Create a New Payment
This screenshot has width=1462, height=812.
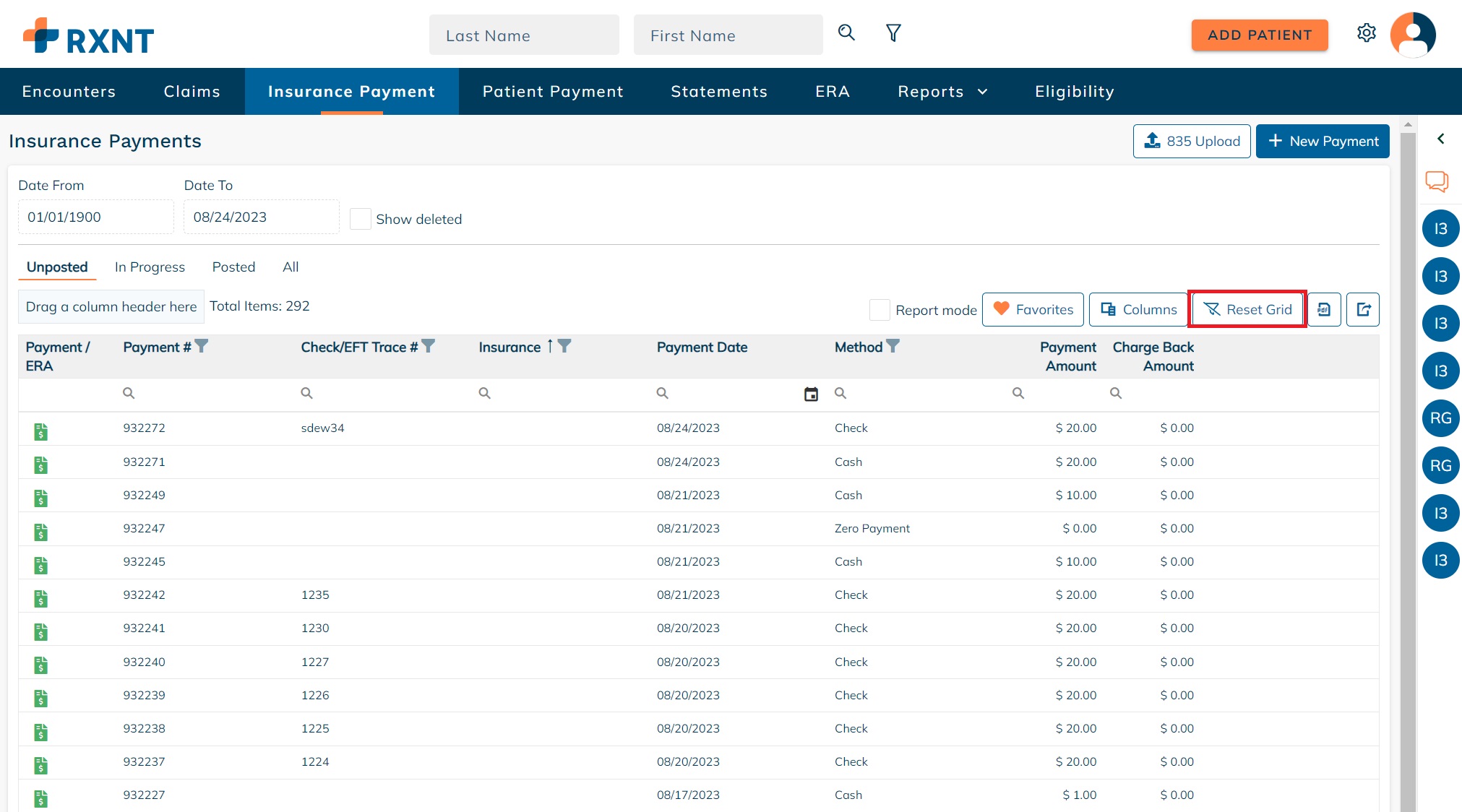pos(1323,141)
